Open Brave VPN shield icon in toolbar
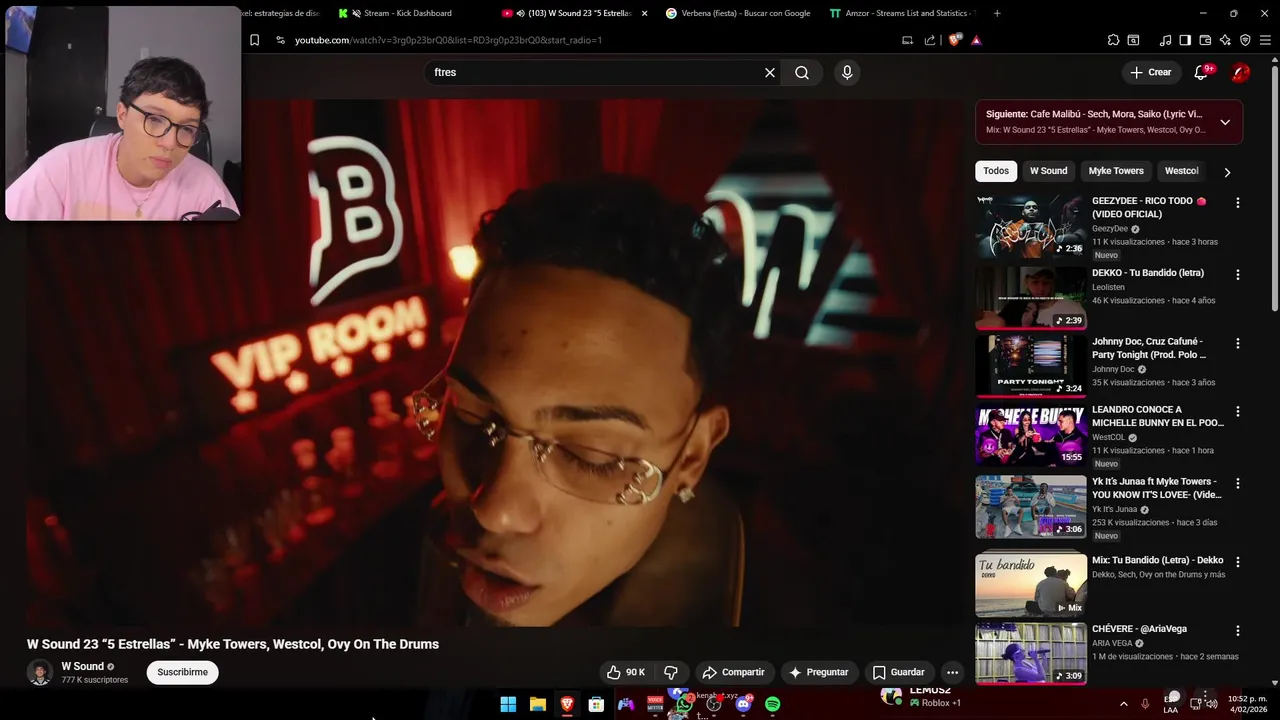 click(x=1245, y=40)
